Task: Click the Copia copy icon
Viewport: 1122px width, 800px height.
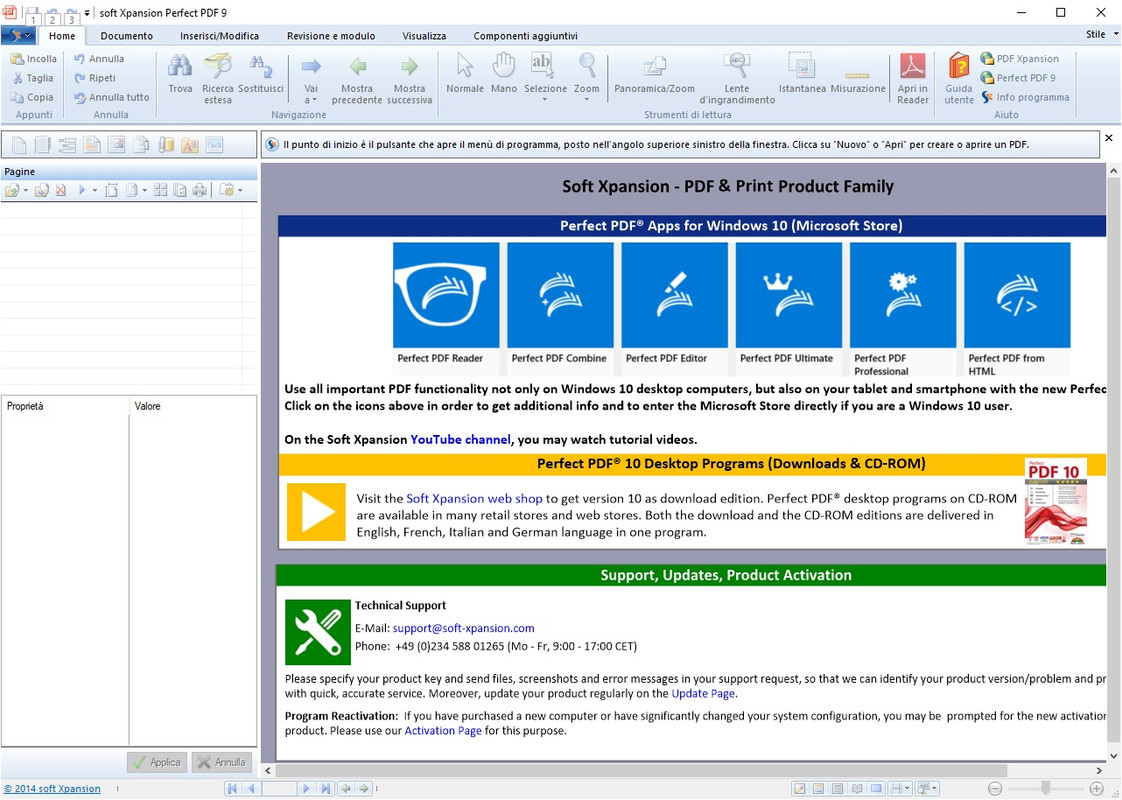Action: (x=18, y=97)
